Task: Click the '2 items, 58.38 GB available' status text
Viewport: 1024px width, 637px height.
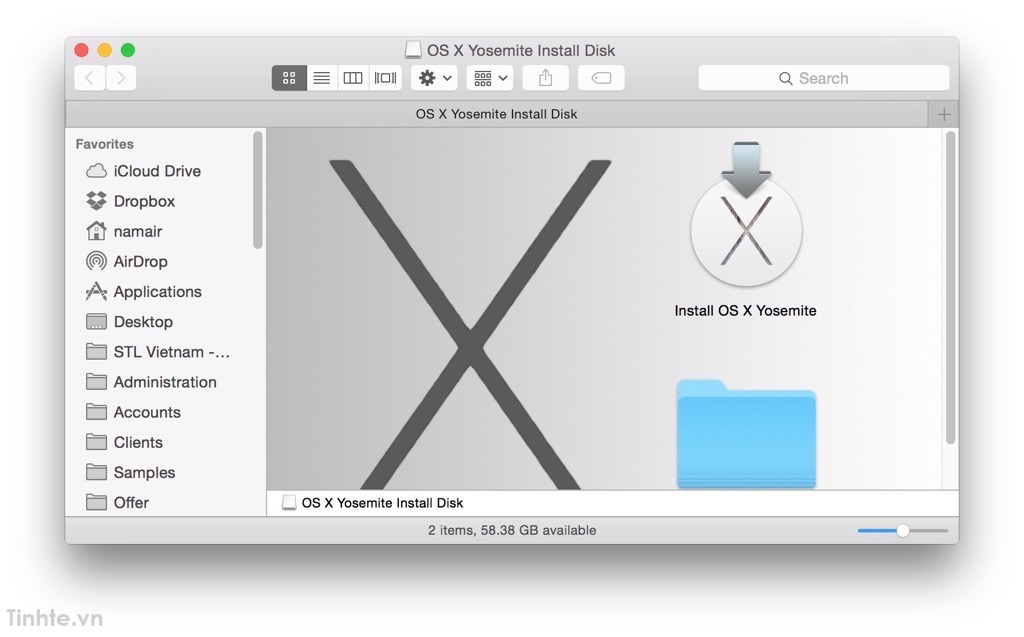Action: coord(512,531)
